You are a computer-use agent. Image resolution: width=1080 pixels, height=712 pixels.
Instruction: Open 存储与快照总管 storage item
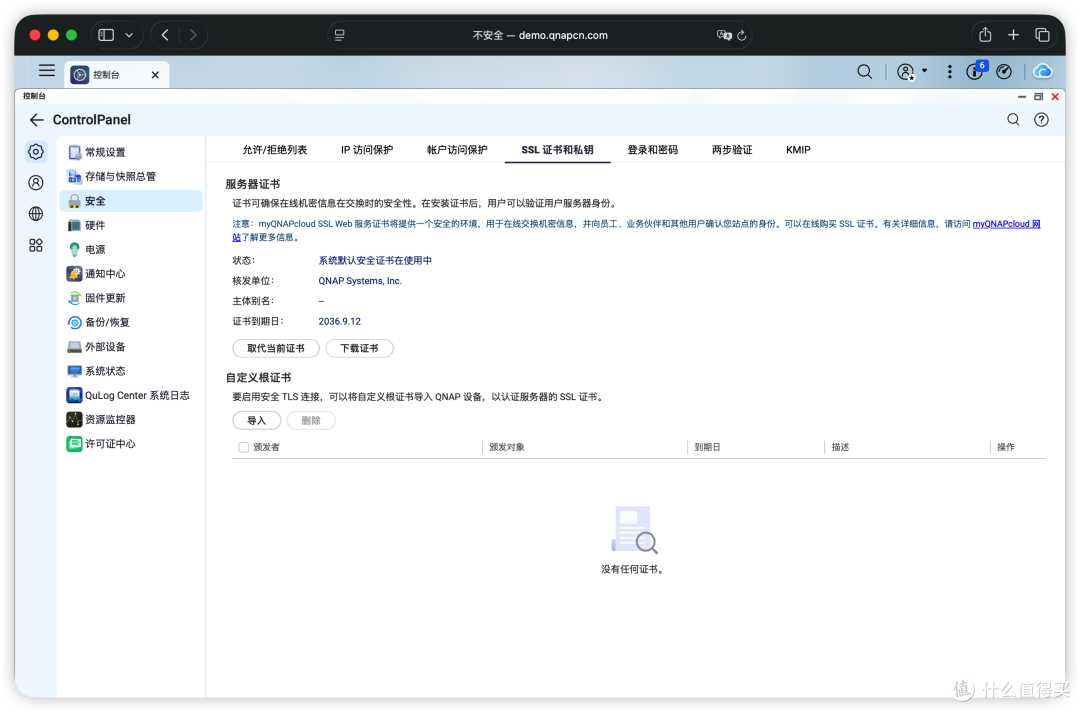point(131,176)
